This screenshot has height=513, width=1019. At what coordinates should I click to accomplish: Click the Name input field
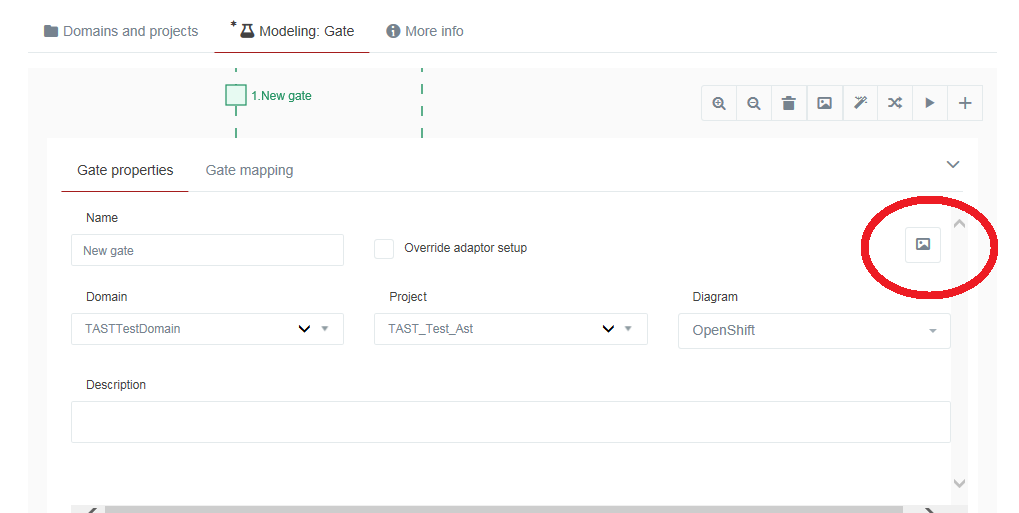207,250
